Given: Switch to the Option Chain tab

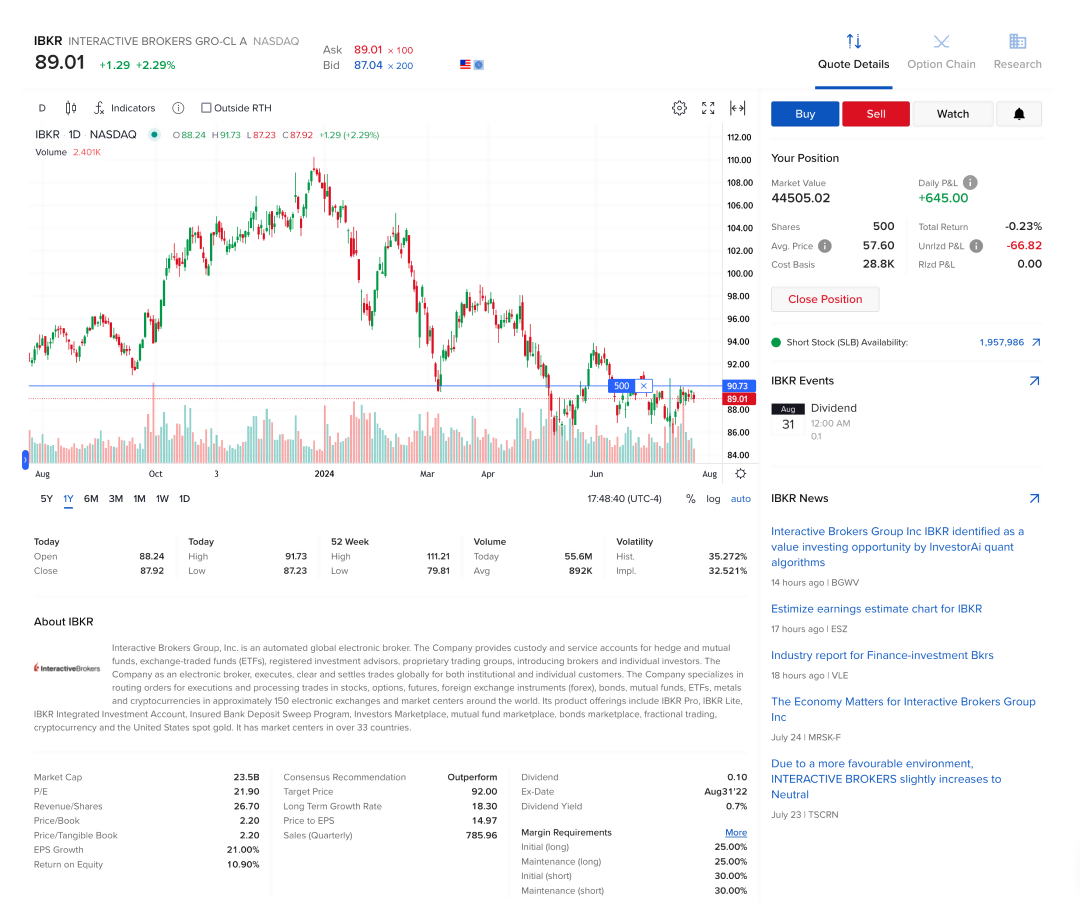Looking at the screenshot, I should pyautogui.click(x=941, y=52).
